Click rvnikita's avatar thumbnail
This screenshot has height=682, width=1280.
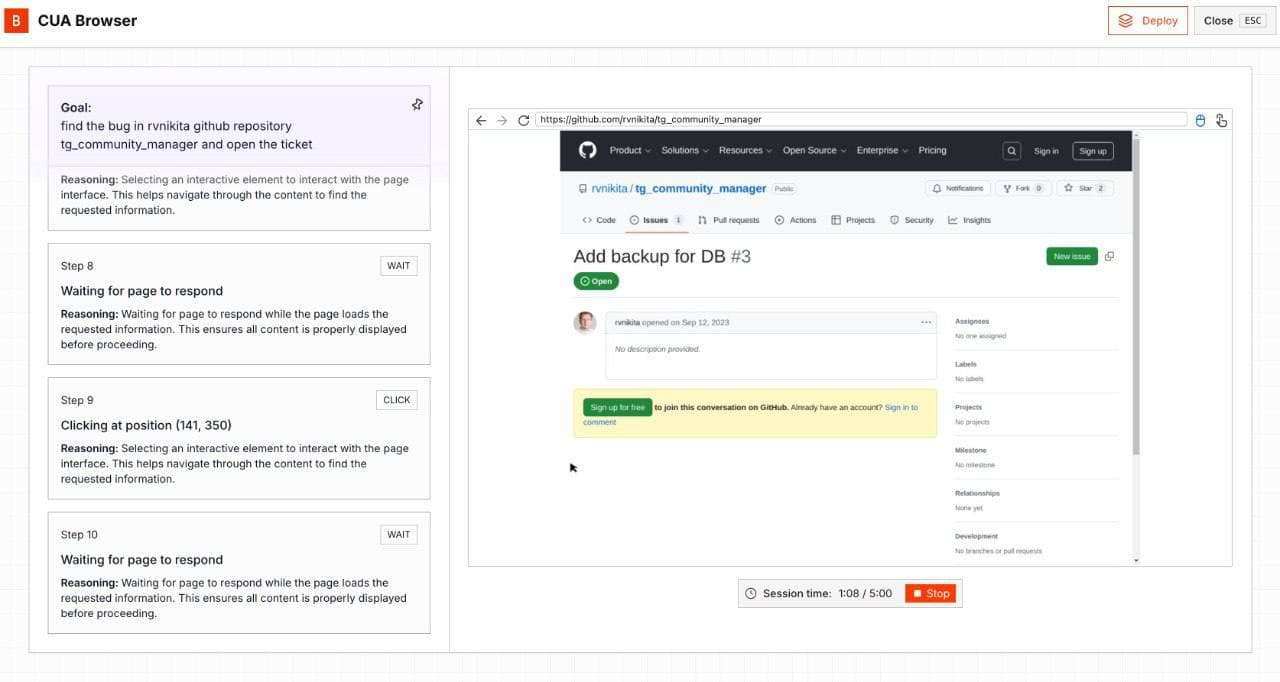tap(585, 323)
